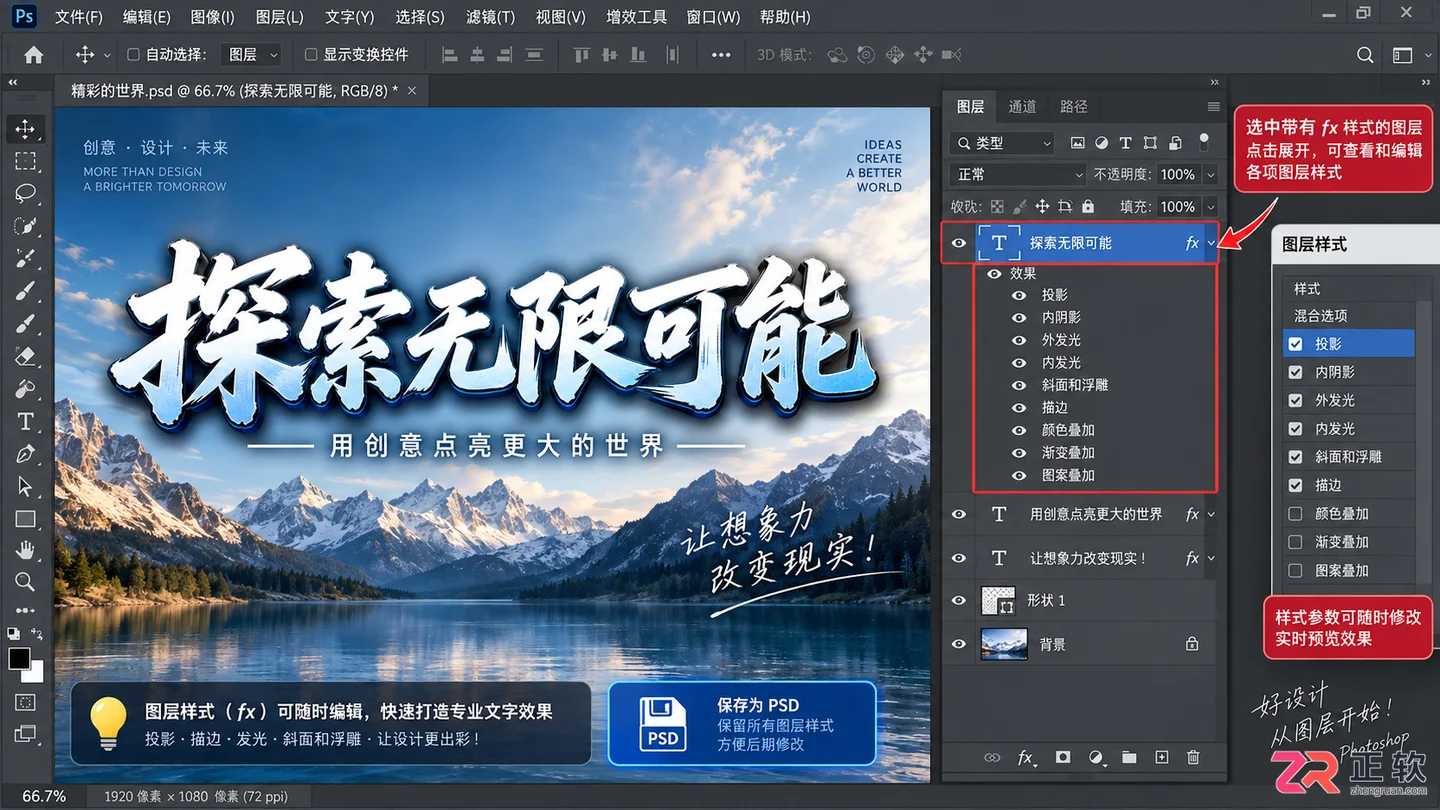Hide the 背景 layer with its eye

pyautogui.click(x=959, y=644)
